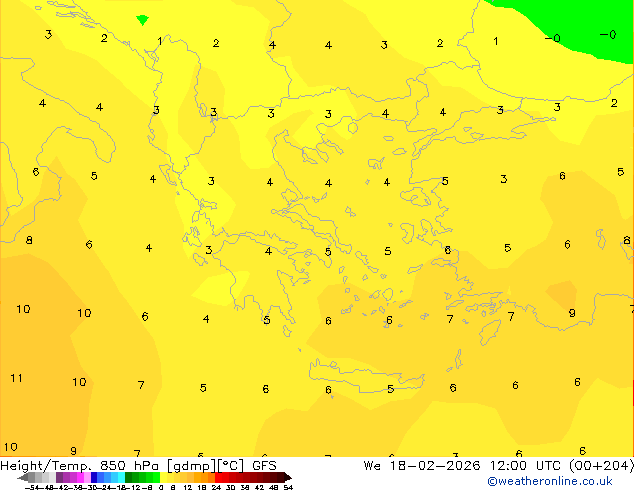
Task: Click the cyan swatch in the color legend
Action: click(x=122, y=477)
